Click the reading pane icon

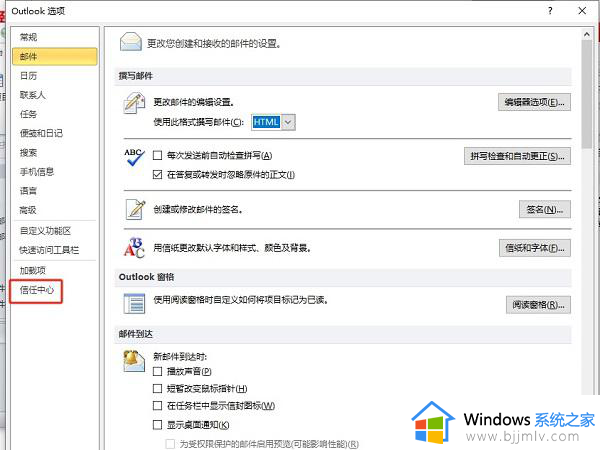134,303
